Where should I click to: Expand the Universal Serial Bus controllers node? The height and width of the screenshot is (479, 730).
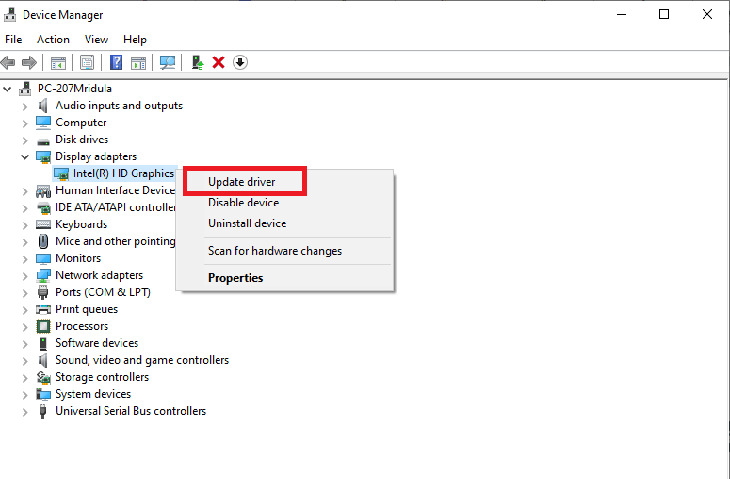tap(25, 412)
